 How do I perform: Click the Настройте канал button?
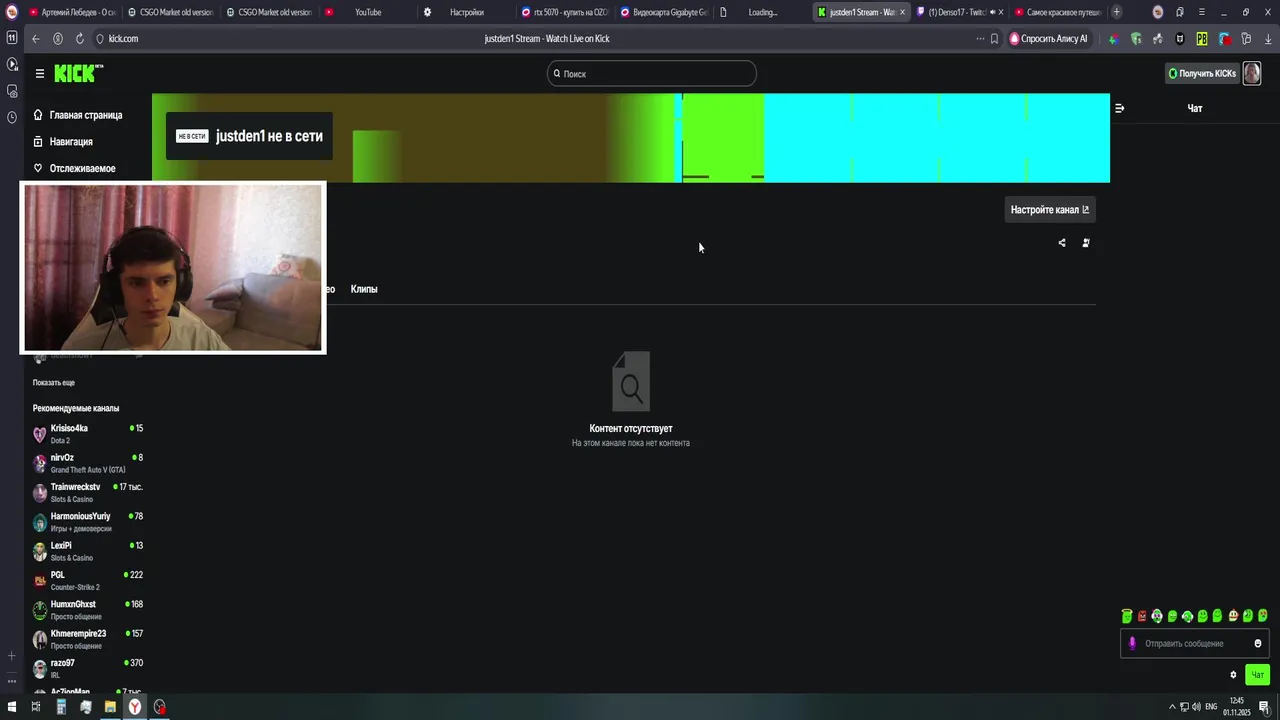(x=1050, y=210)
